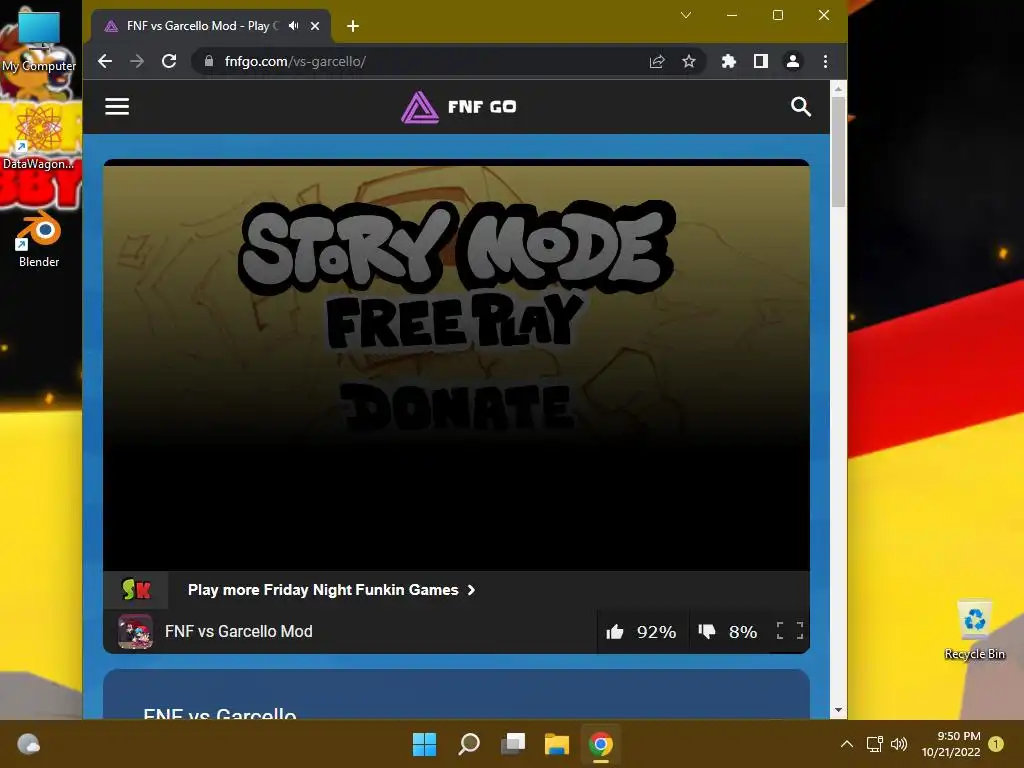Open the Chrome extensions puzzle icon
1024x768 pixels.
tap(728, 61)
